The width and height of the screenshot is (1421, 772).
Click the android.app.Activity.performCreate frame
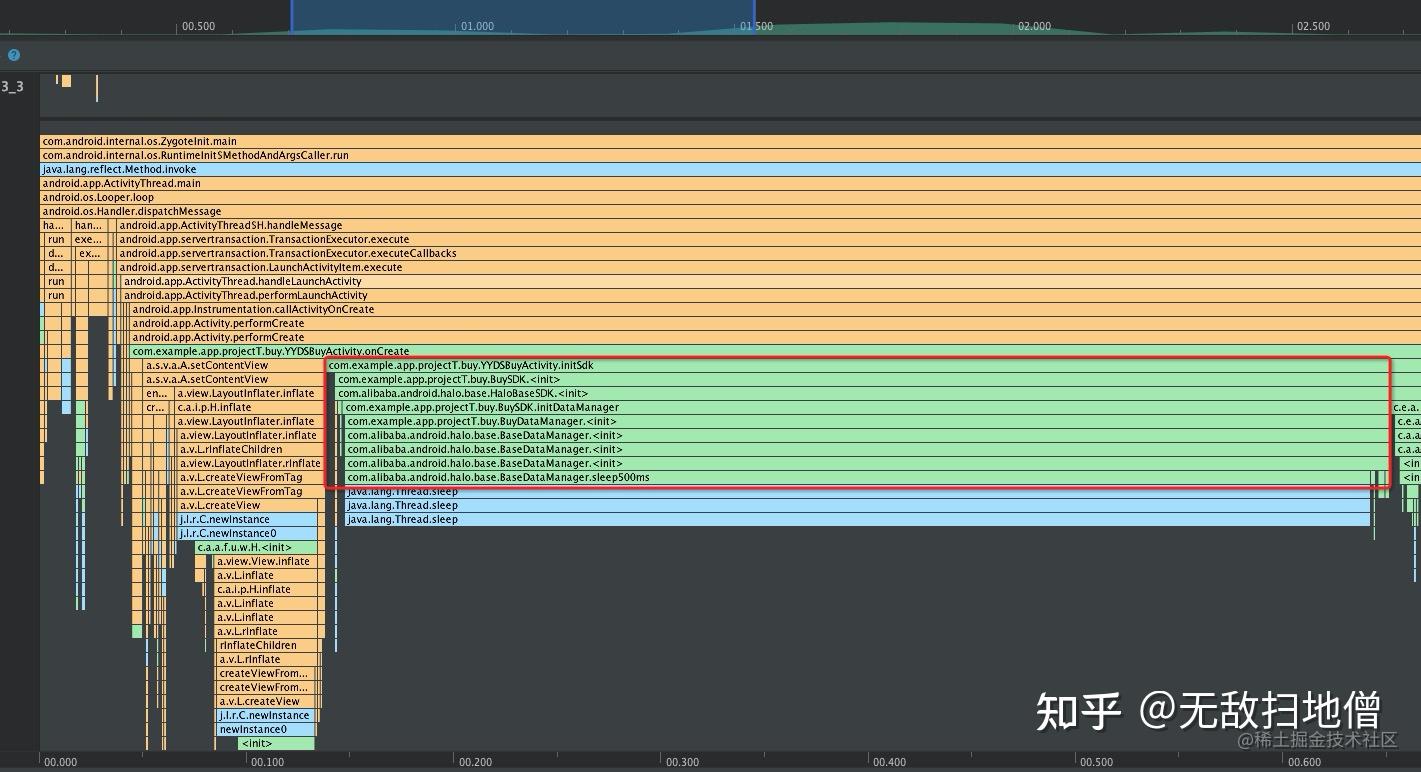[250, 323]
